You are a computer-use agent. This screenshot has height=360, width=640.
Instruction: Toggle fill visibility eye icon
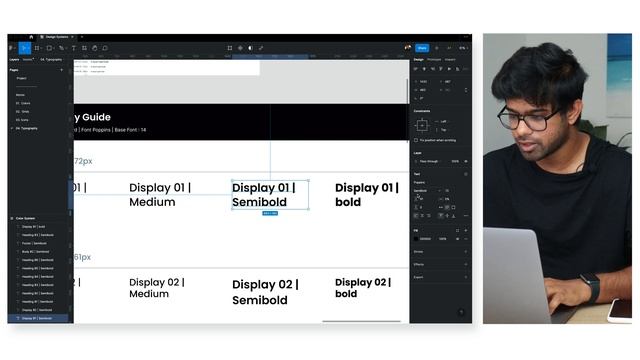458,239
